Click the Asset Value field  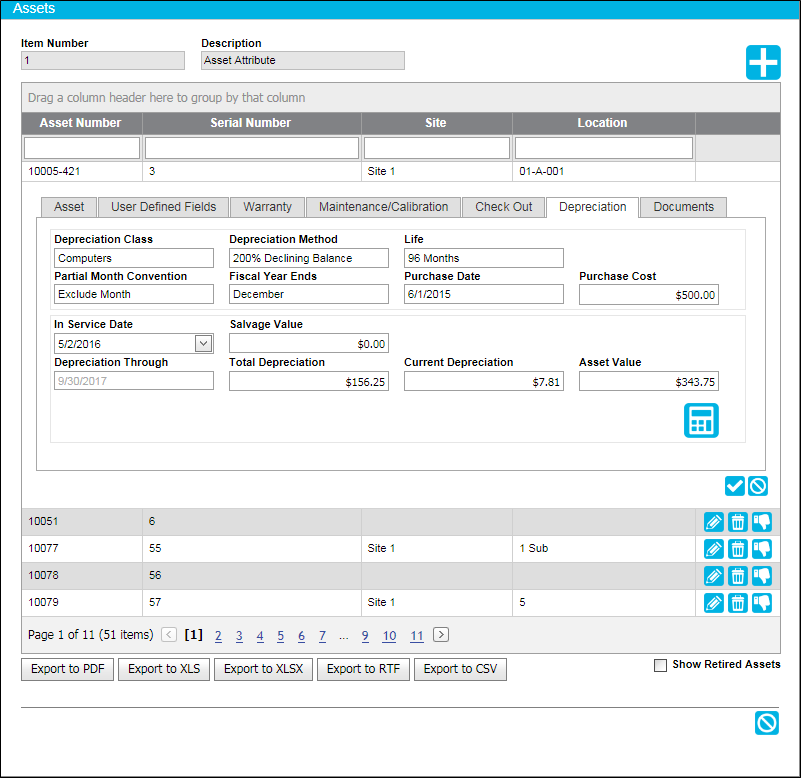[x=649, y=381]
